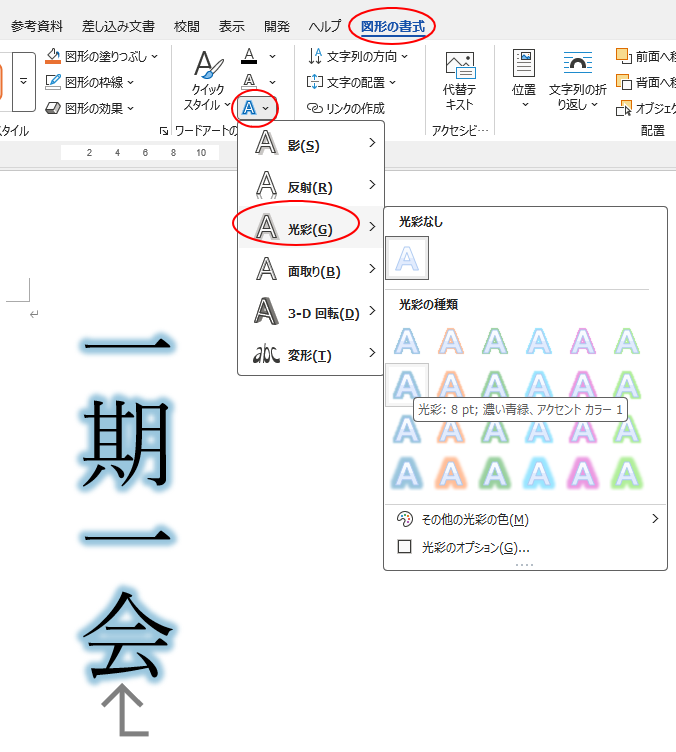Expand text outline dropdown arrow
The image size is (676, 752).
(272, 82)
